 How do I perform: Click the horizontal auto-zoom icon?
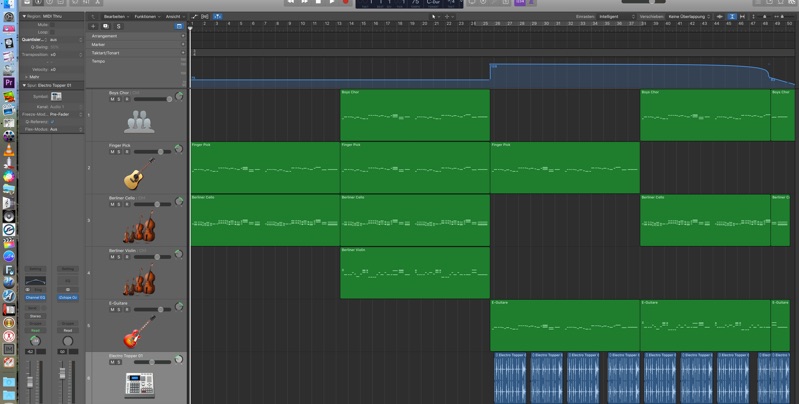click(742, 17)
